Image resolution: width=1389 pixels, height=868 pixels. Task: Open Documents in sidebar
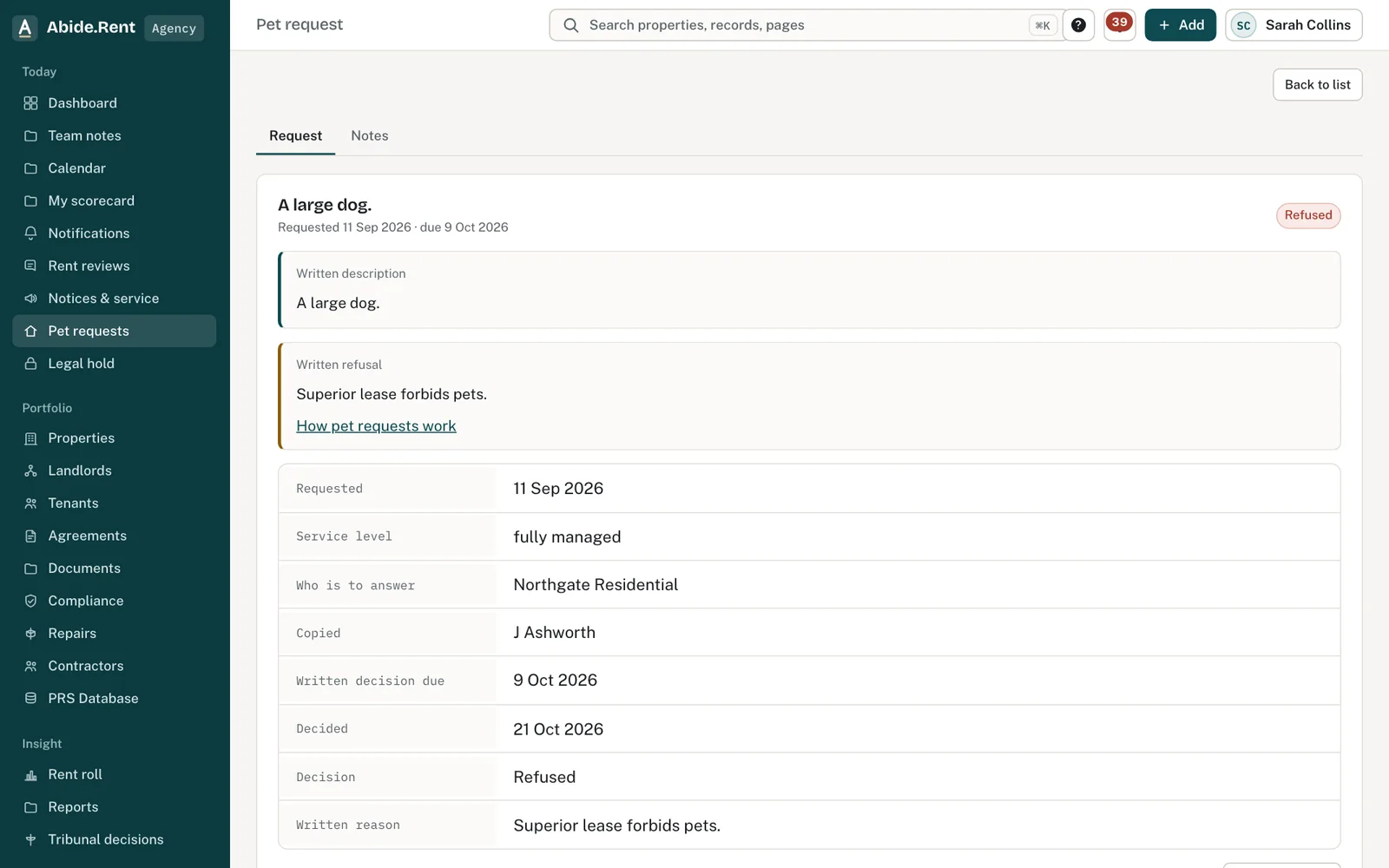(115, 569)
